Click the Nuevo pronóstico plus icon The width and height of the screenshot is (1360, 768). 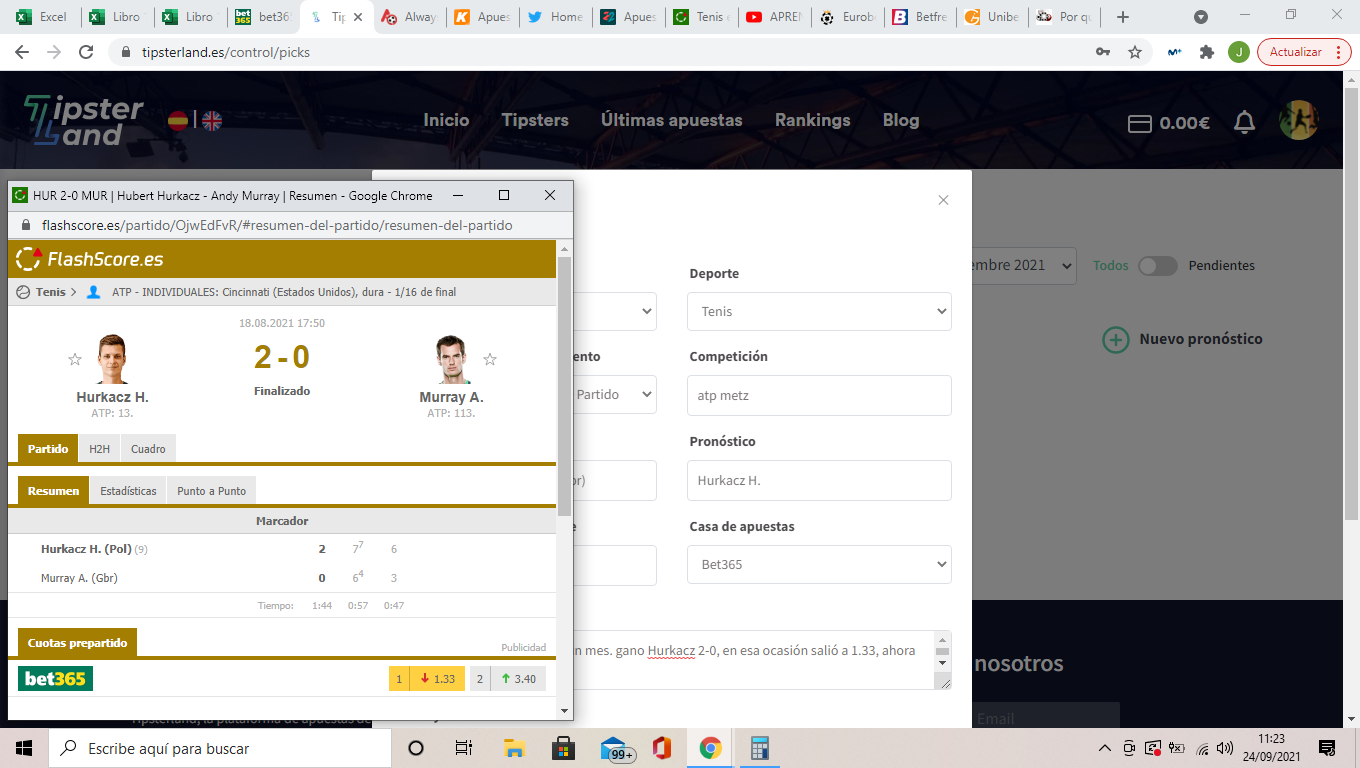pos(1115,339)
